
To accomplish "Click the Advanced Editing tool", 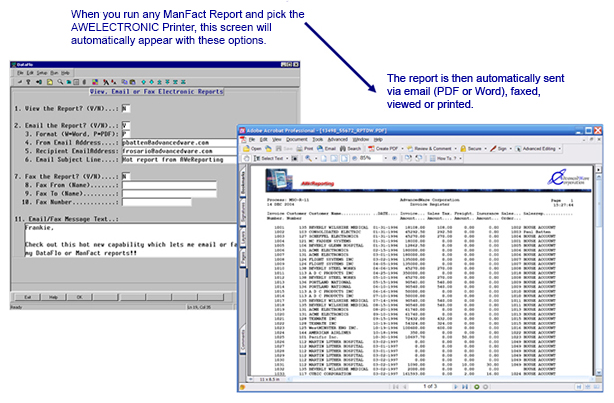I will pyautogui.click(x=536, y=148).
